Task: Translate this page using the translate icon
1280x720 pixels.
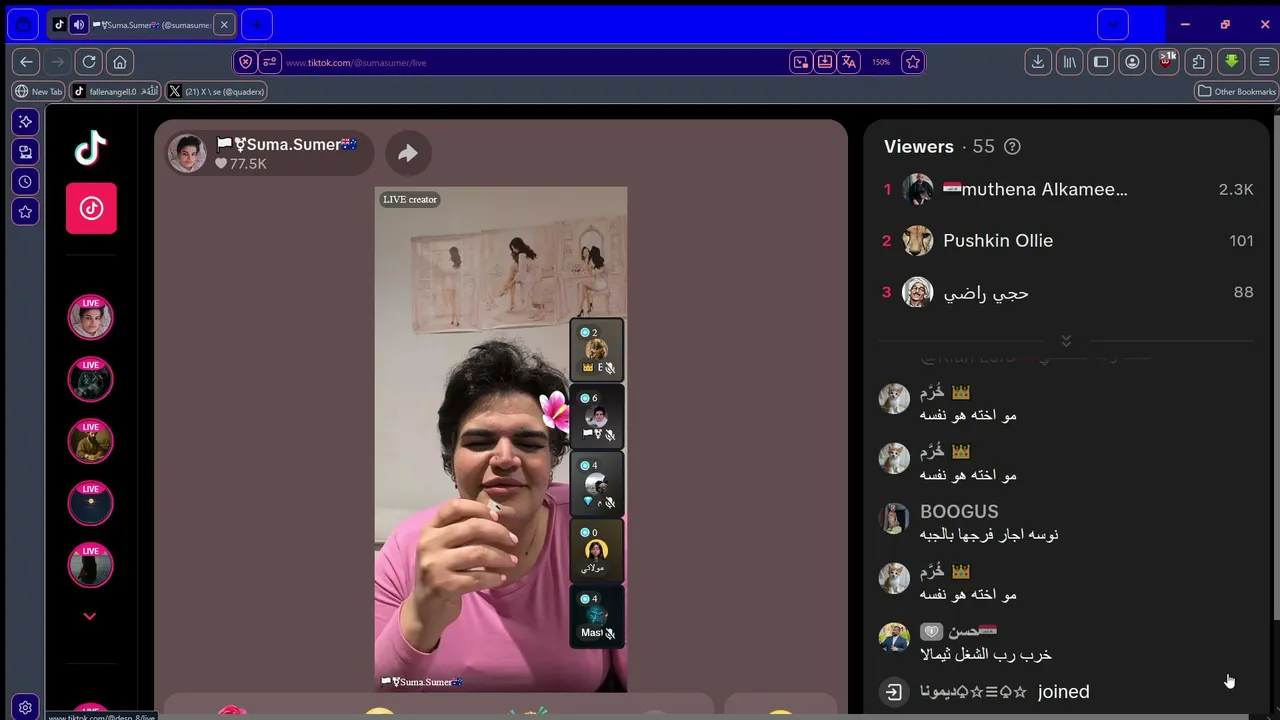Action: click(x=849, y=62)
